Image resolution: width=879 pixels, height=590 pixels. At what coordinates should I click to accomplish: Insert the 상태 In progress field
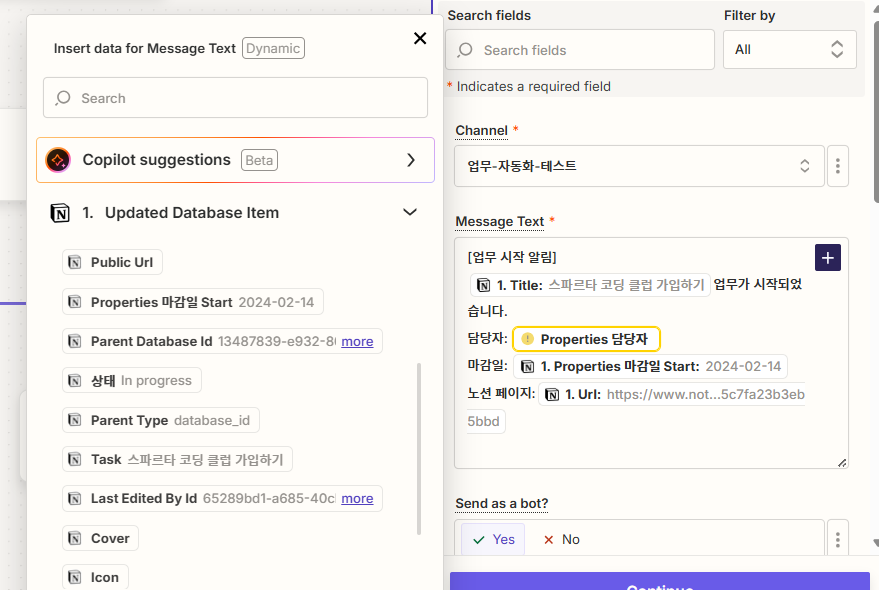coord(132,380)
